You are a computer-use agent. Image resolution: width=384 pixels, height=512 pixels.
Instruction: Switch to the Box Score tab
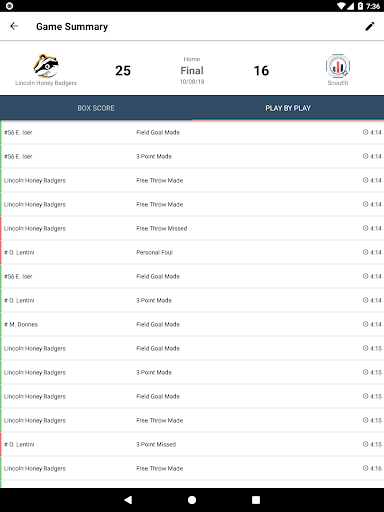(x=96, y=108)
